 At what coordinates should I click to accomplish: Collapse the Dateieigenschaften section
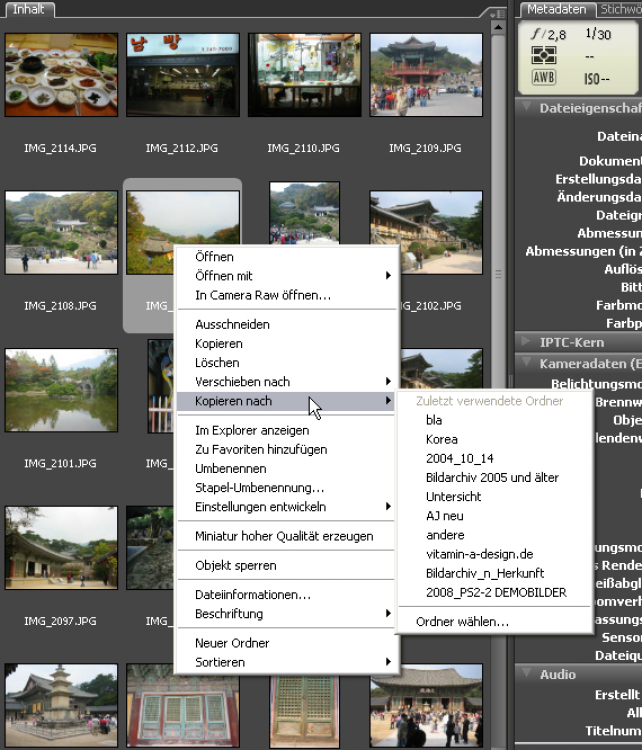526,108
